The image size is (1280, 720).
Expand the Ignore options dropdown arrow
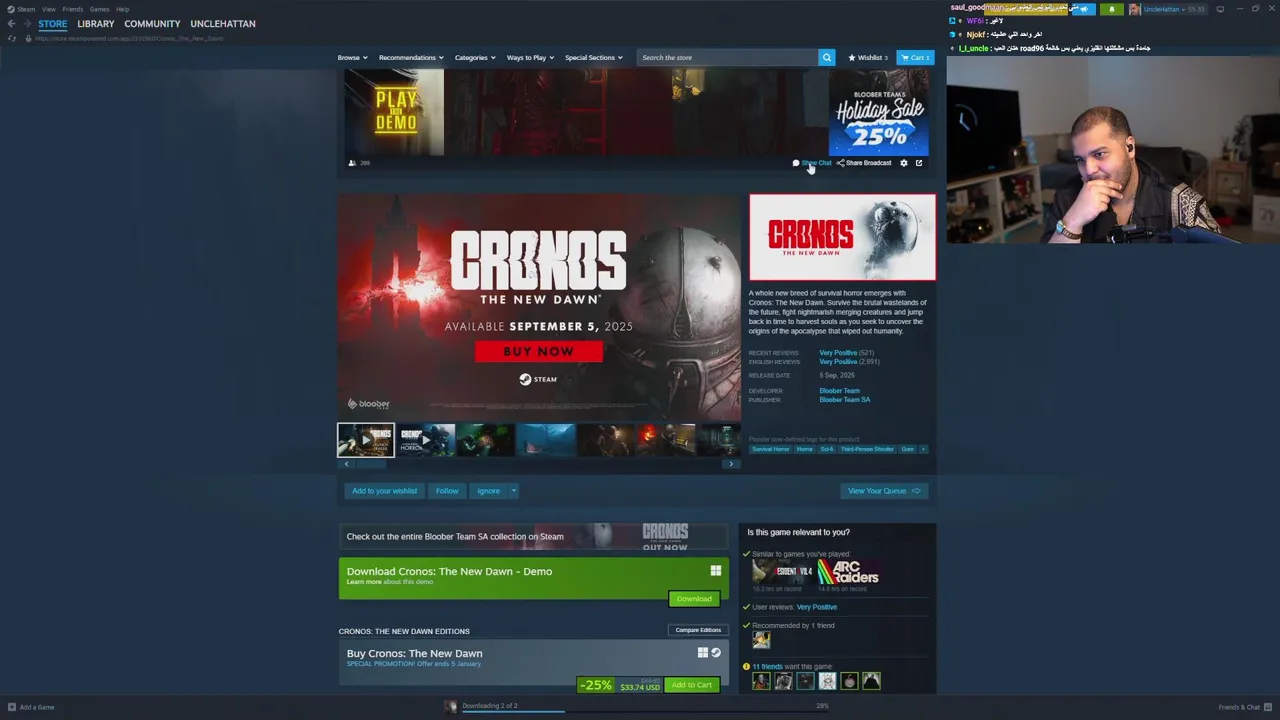[514, 491]
